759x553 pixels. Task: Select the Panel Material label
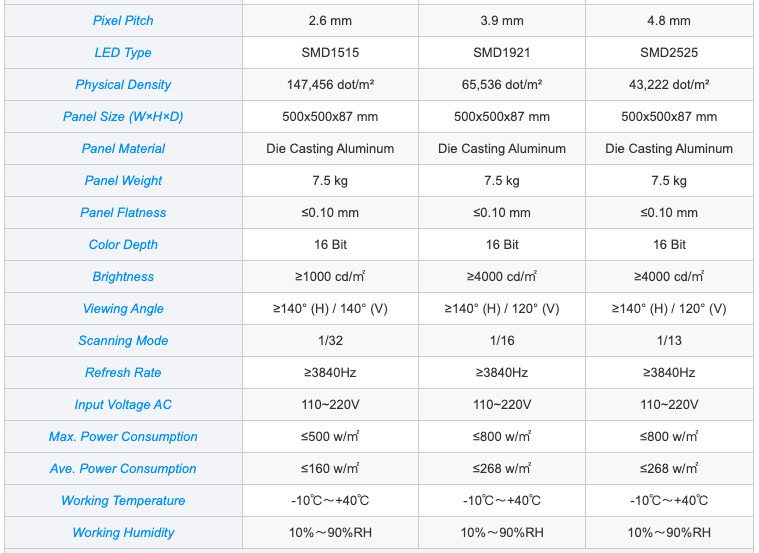pyautogui.click(x=123, y=149)
